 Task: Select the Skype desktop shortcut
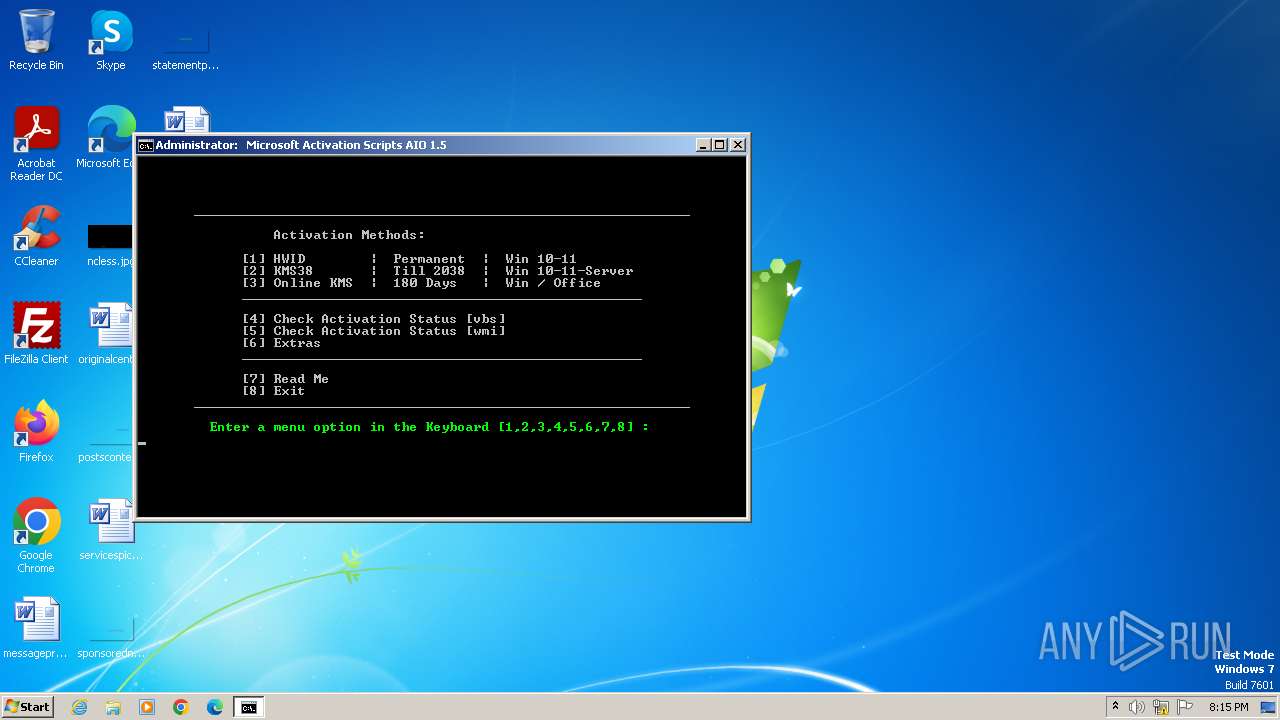(x=111, y=40)
